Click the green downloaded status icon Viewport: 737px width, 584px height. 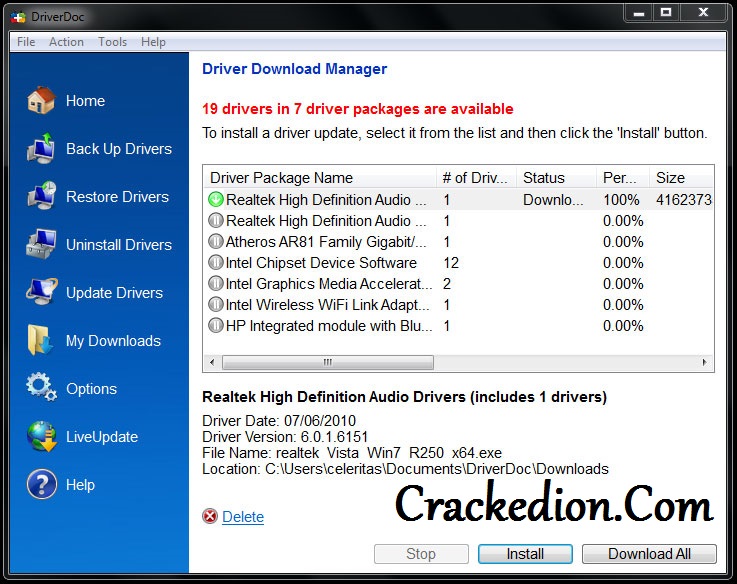point(215,200)
